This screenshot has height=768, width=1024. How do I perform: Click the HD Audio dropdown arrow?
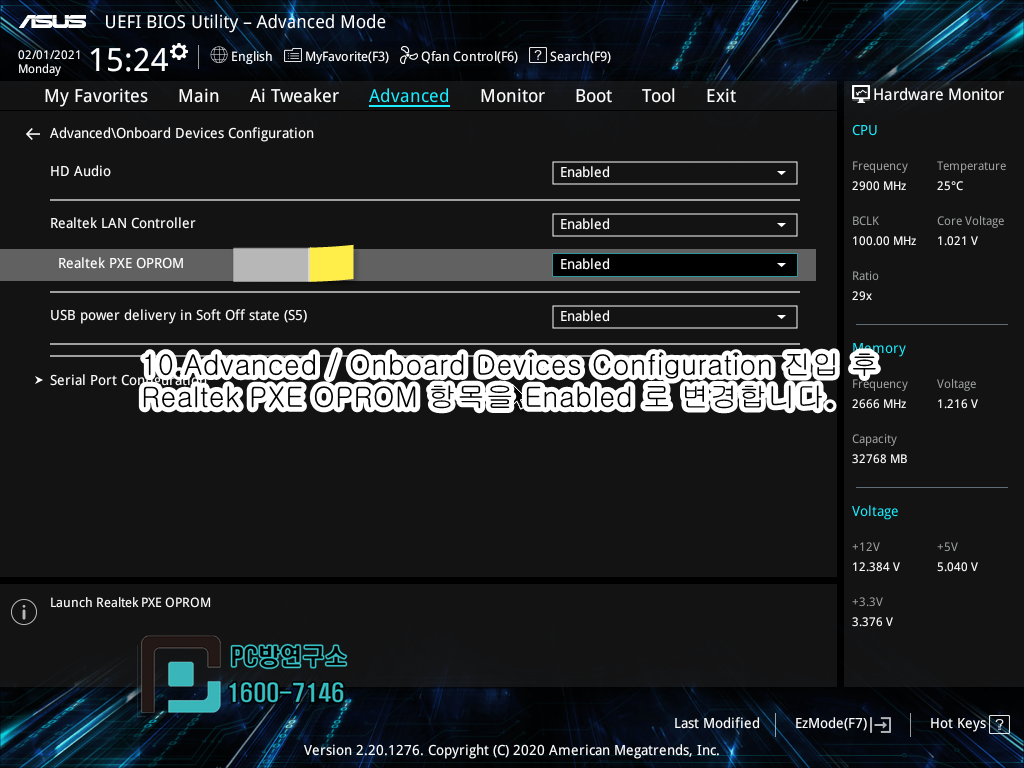click(x=781, y=173)
